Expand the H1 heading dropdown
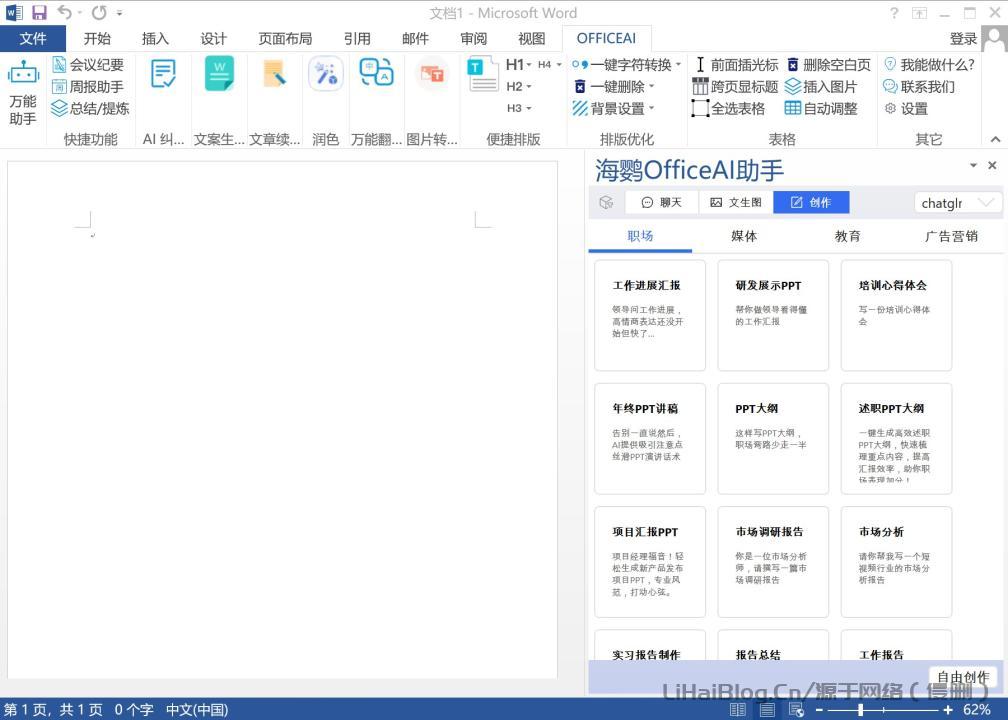Image resolution: width=1008 pixels, height=720 pixels. 528,65
